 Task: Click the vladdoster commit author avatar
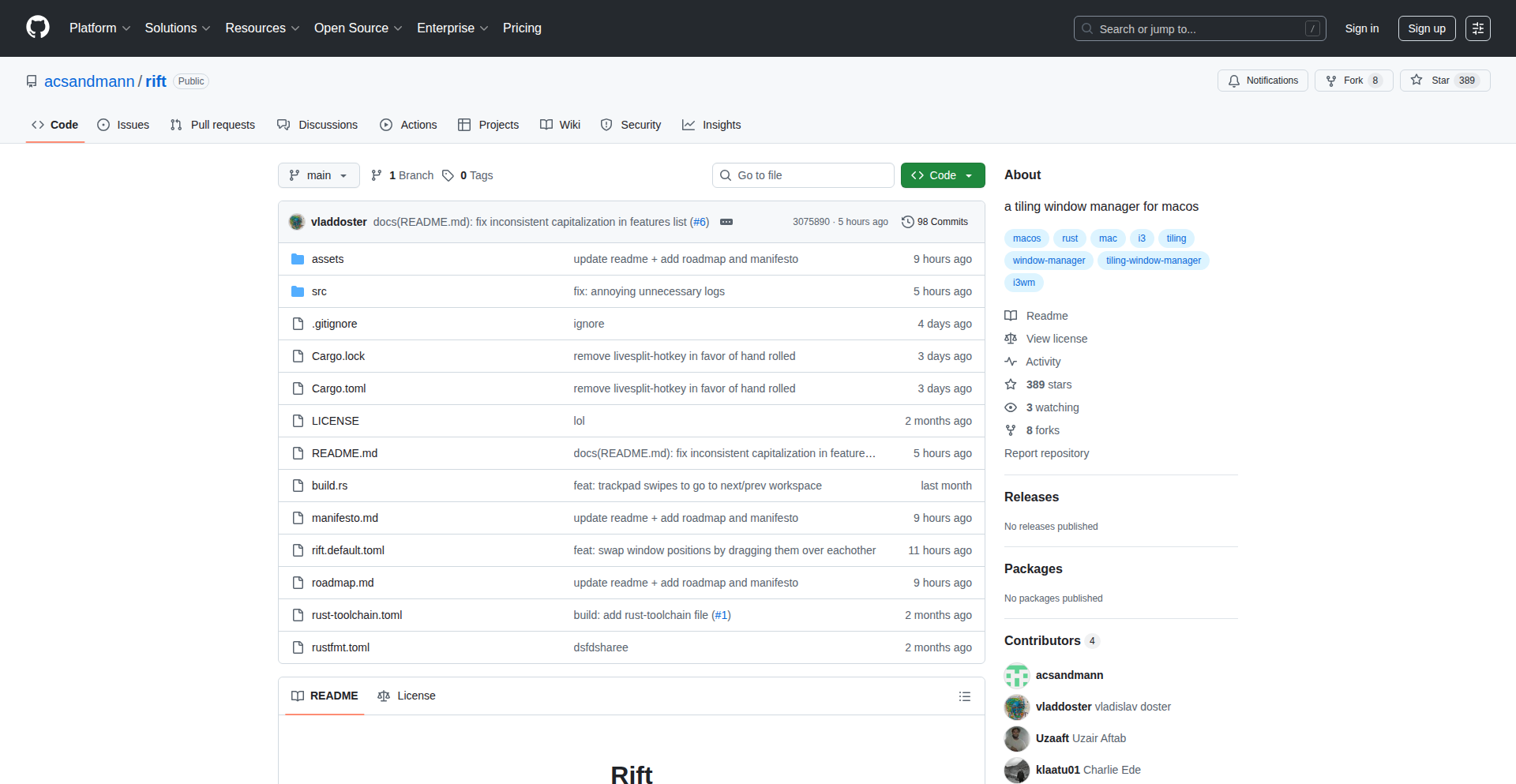(x=297, y=222)
